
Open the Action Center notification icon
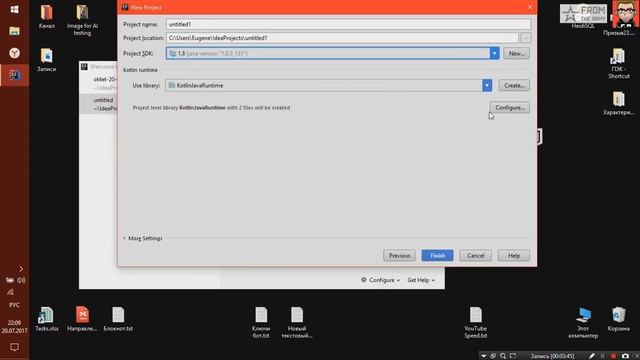tap(14, 347)
